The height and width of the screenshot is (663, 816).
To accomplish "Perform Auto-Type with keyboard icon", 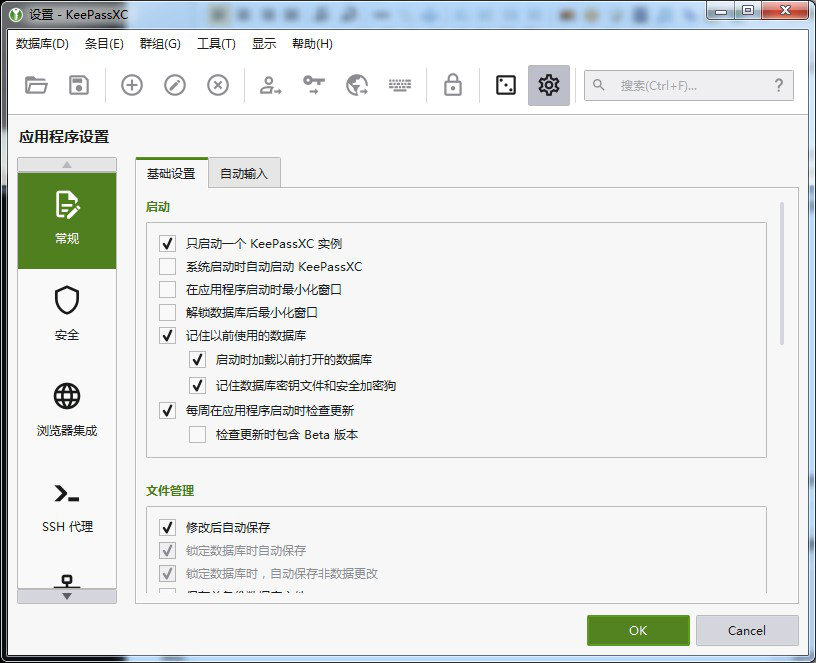I will pyautogui.click(x=400, y=85).
